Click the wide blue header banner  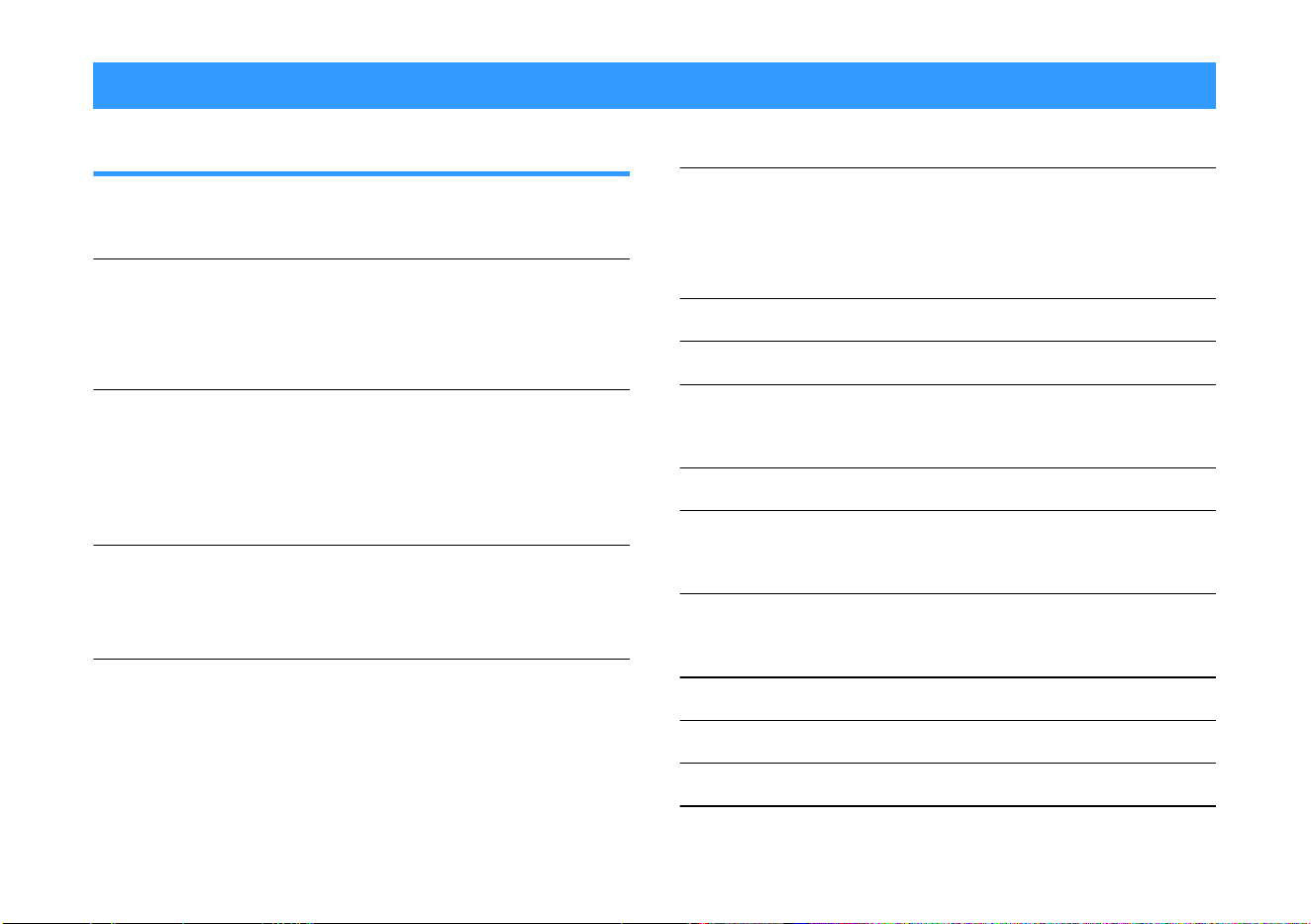point(654,85)
